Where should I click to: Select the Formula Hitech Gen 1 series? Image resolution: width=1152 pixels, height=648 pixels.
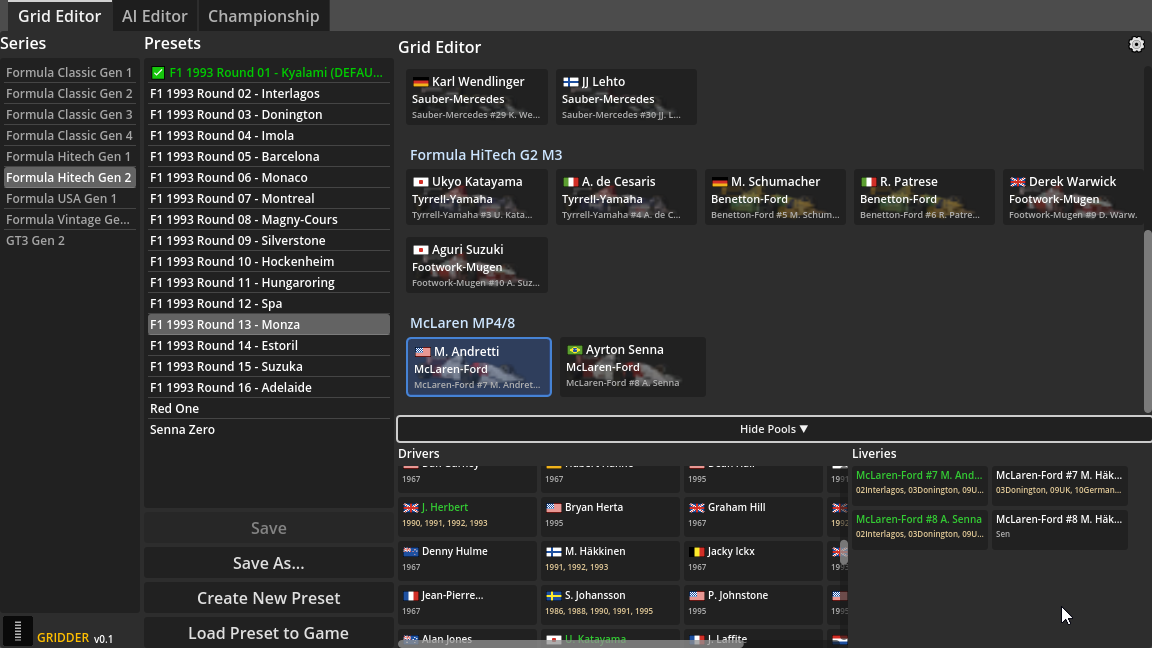69,156
